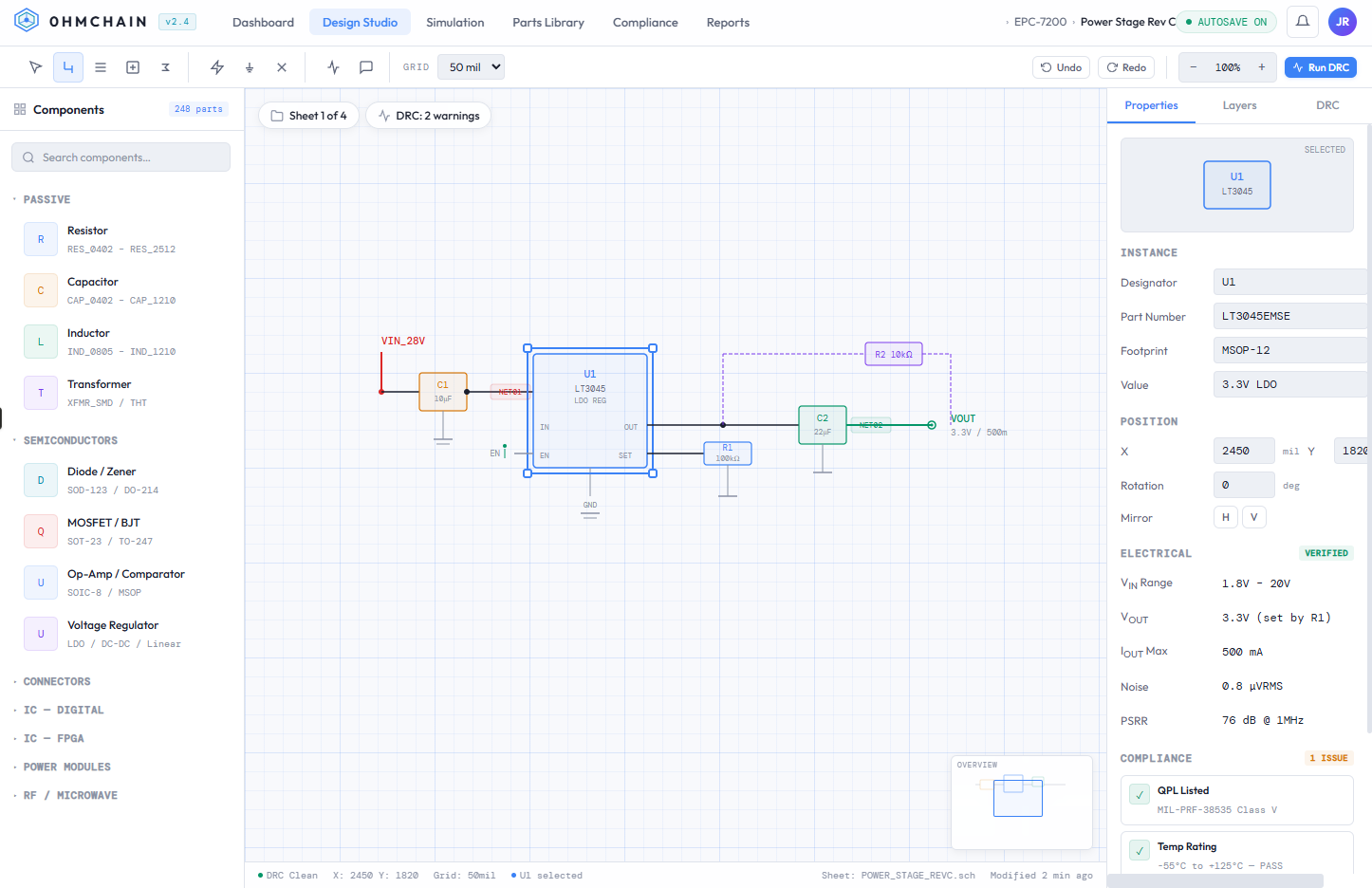This screenshot has width=1372, height=888.
Task: Click the Voltage Regulator component icon
Action: click(41, 634)
